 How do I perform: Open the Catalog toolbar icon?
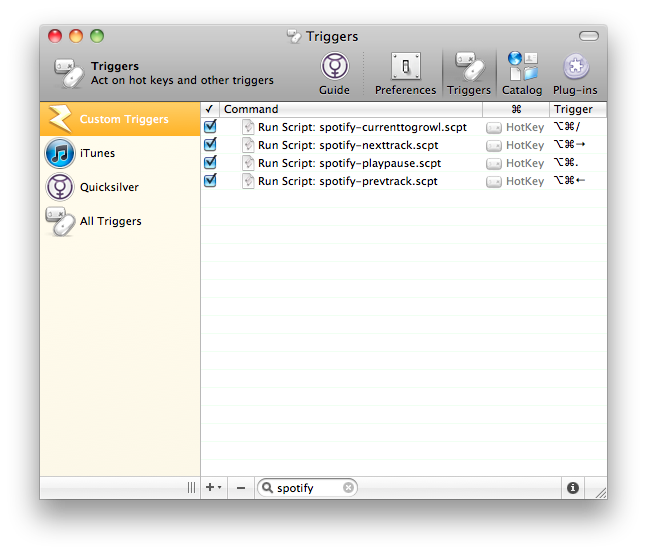[522, 66]
